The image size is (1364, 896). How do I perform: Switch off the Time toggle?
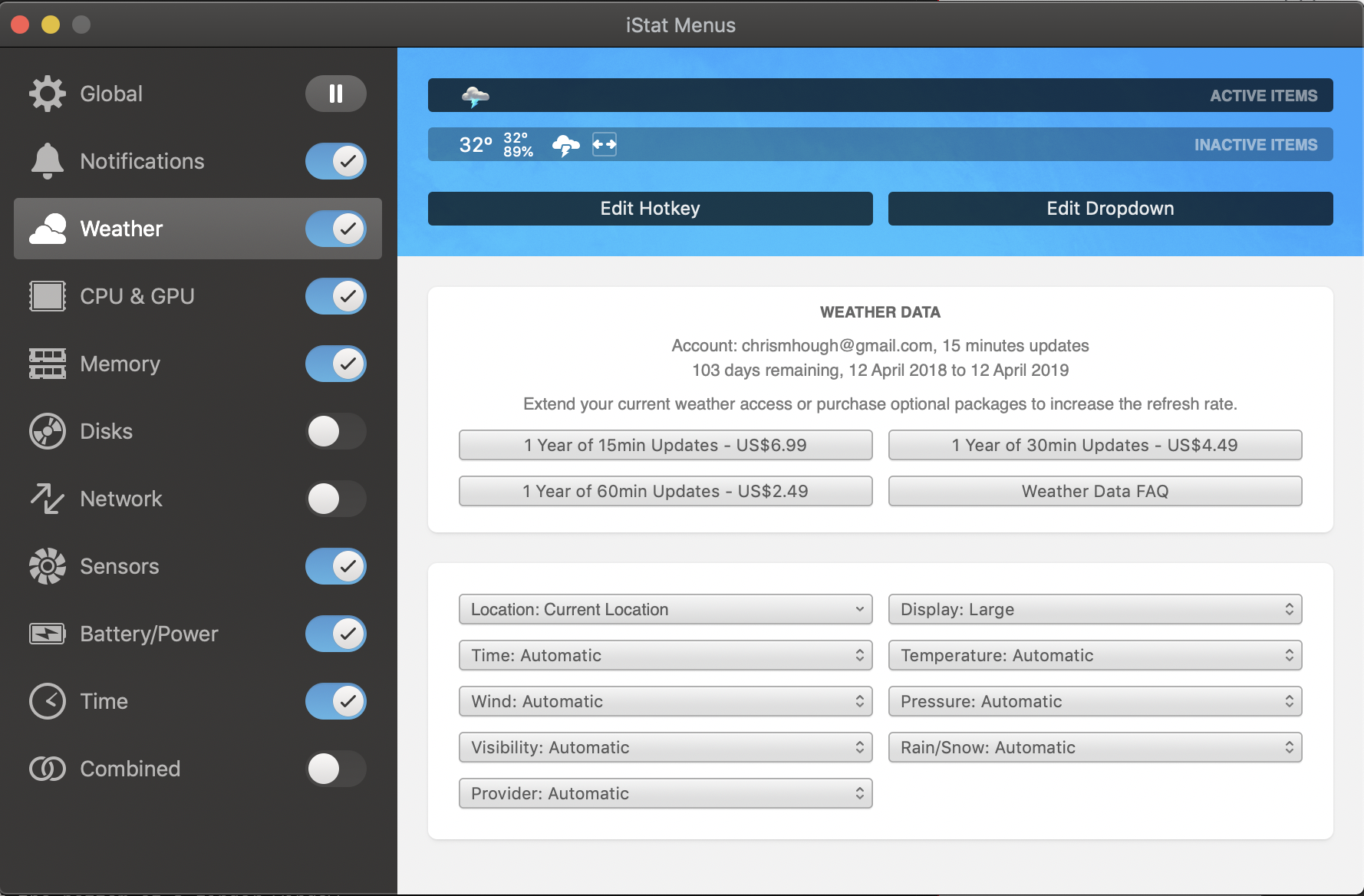pyautogui.click(x=336, y=701)
